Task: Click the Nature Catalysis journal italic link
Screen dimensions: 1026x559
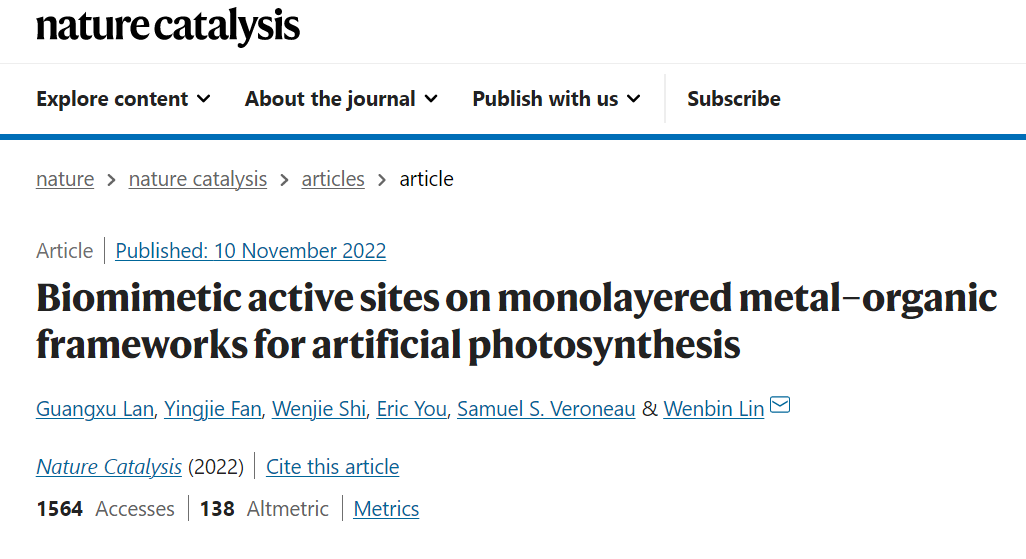Action: [x=109, y=467]
